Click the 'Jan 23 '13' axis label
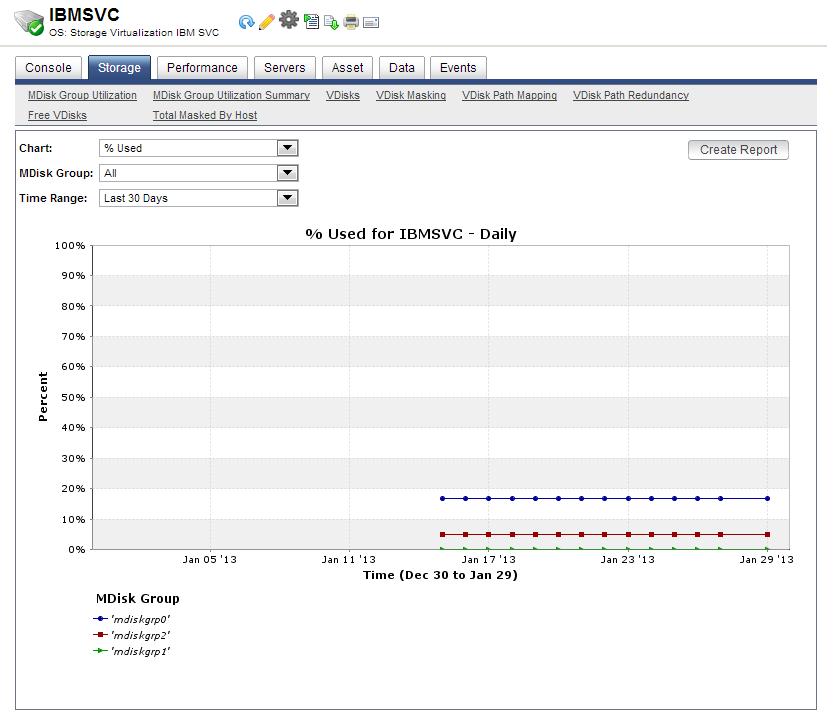The image size is (827, 724). [628, 559]
